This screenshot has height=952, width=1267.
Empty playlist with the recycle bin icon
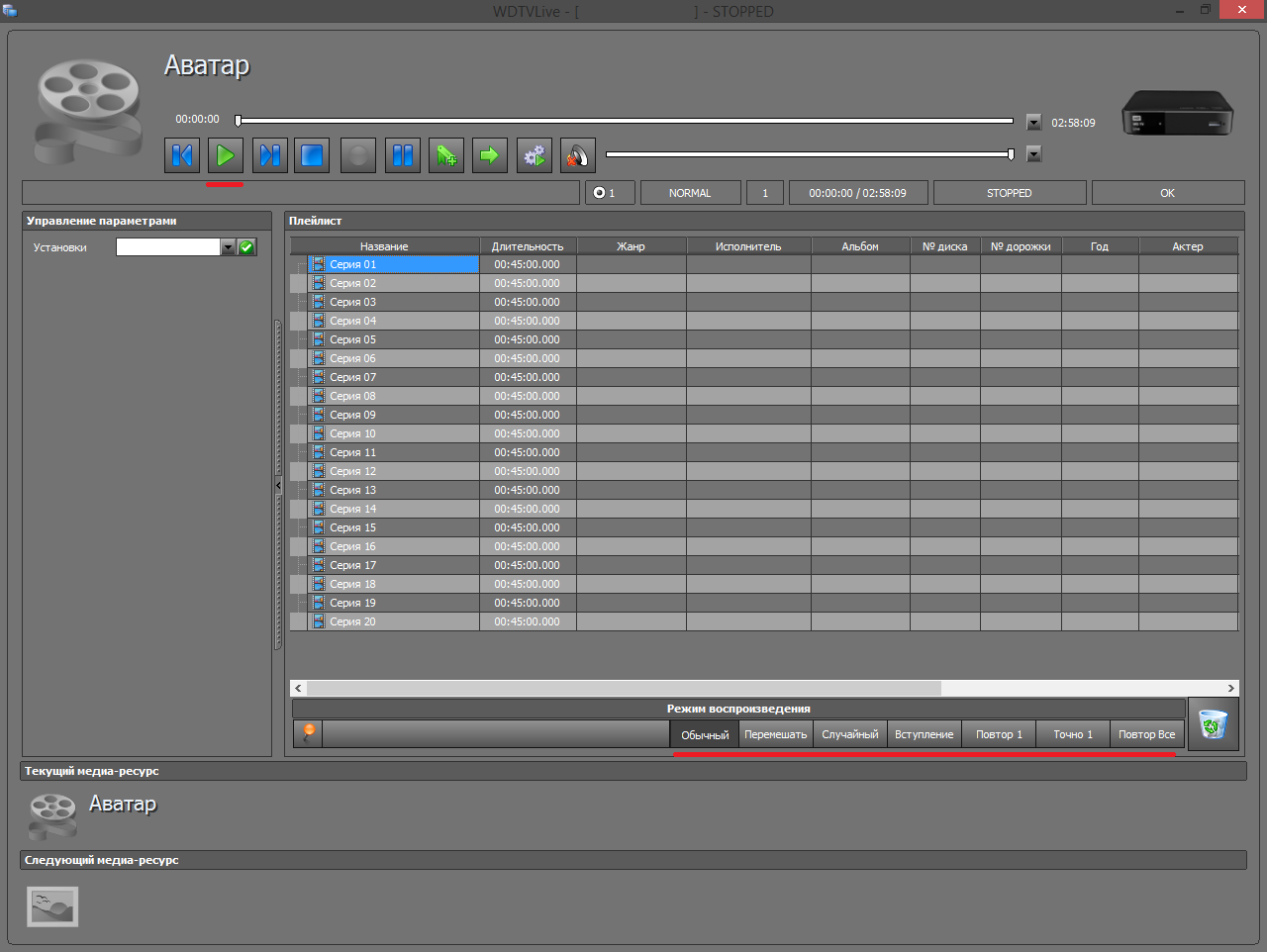tap(1213, 724)
